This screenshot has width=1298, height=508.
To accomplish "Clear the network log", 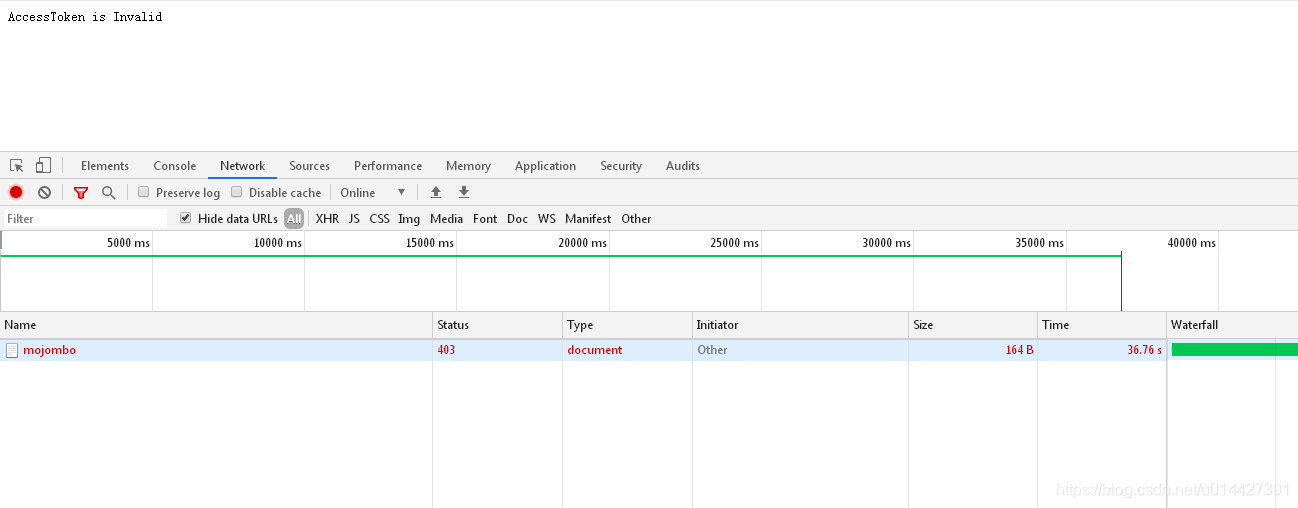I will pos(44,192).
